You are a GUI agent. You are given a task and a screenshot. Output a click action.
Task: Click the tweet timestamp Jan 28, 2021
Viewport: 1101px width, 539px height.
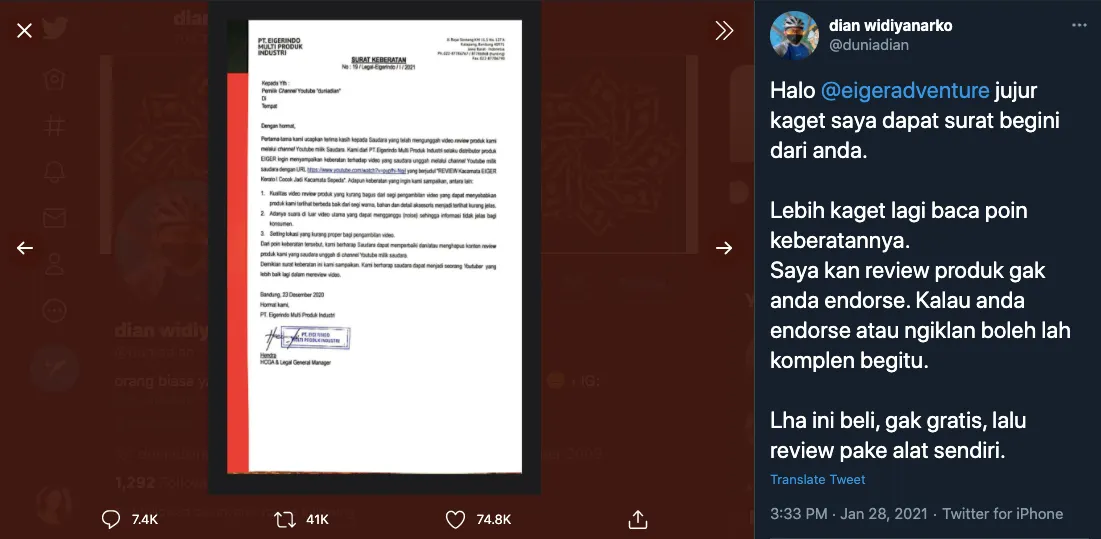(x=887, y=514)
